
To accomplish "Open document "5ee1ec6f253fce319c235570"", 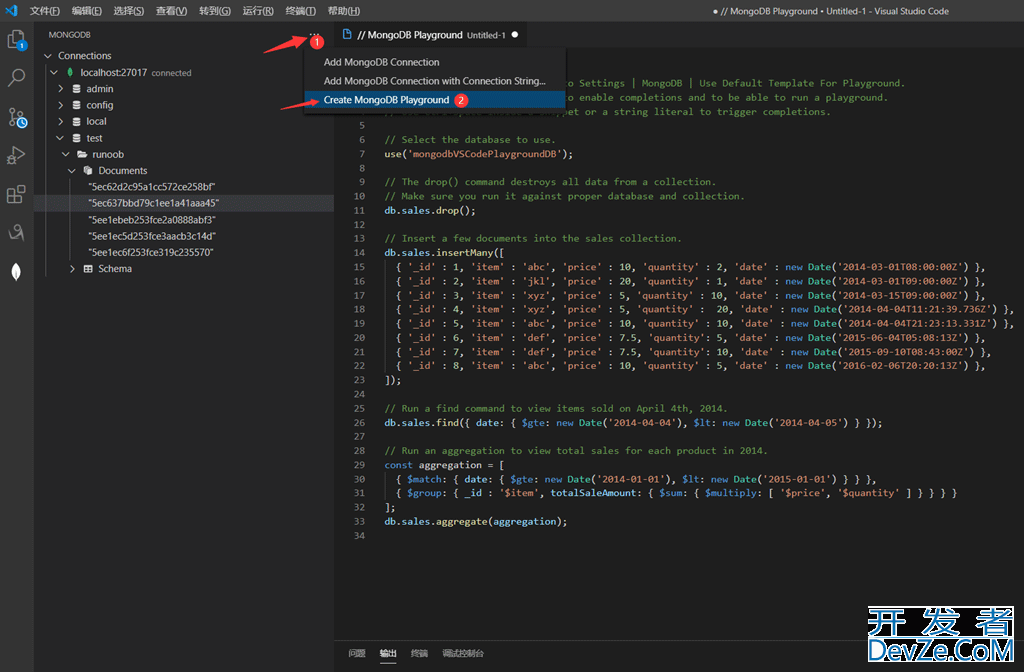I will 151,253.
